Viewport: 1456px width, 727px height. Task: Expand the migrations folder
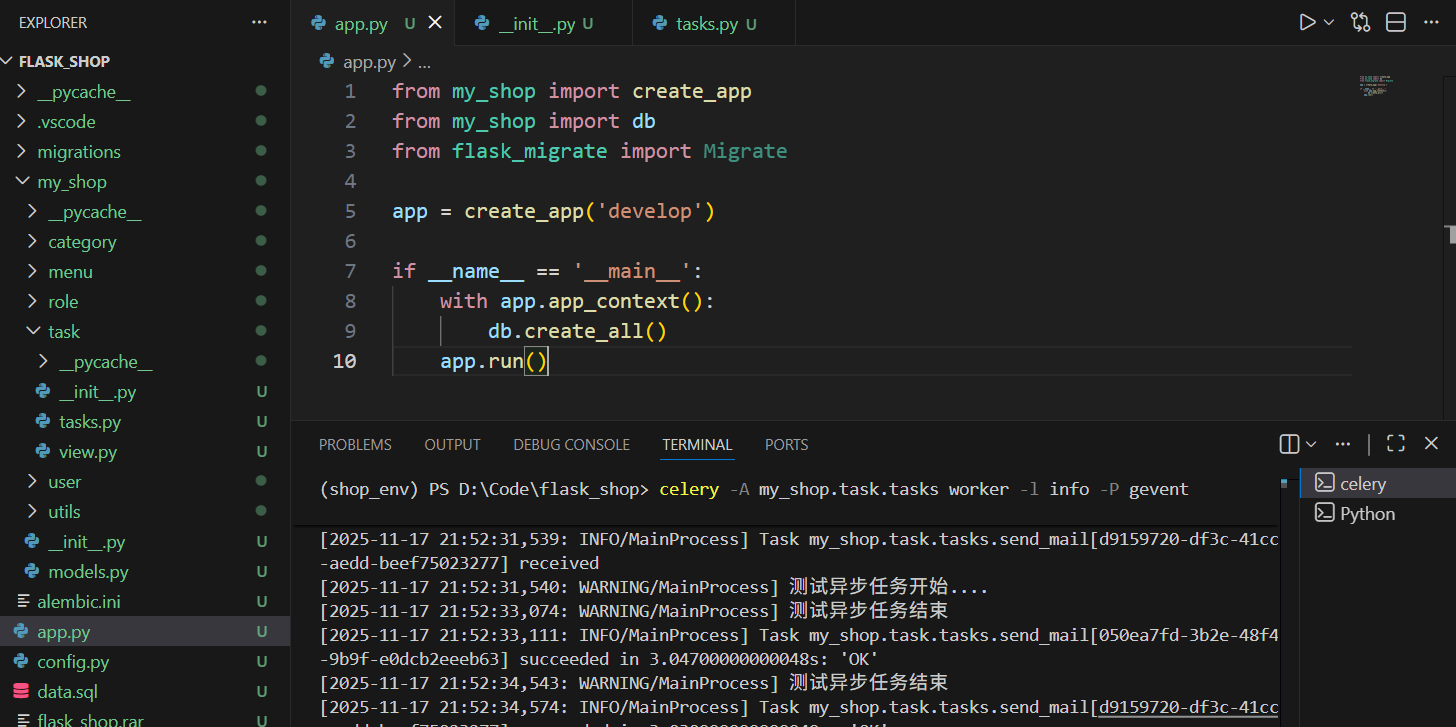point(145,152)
